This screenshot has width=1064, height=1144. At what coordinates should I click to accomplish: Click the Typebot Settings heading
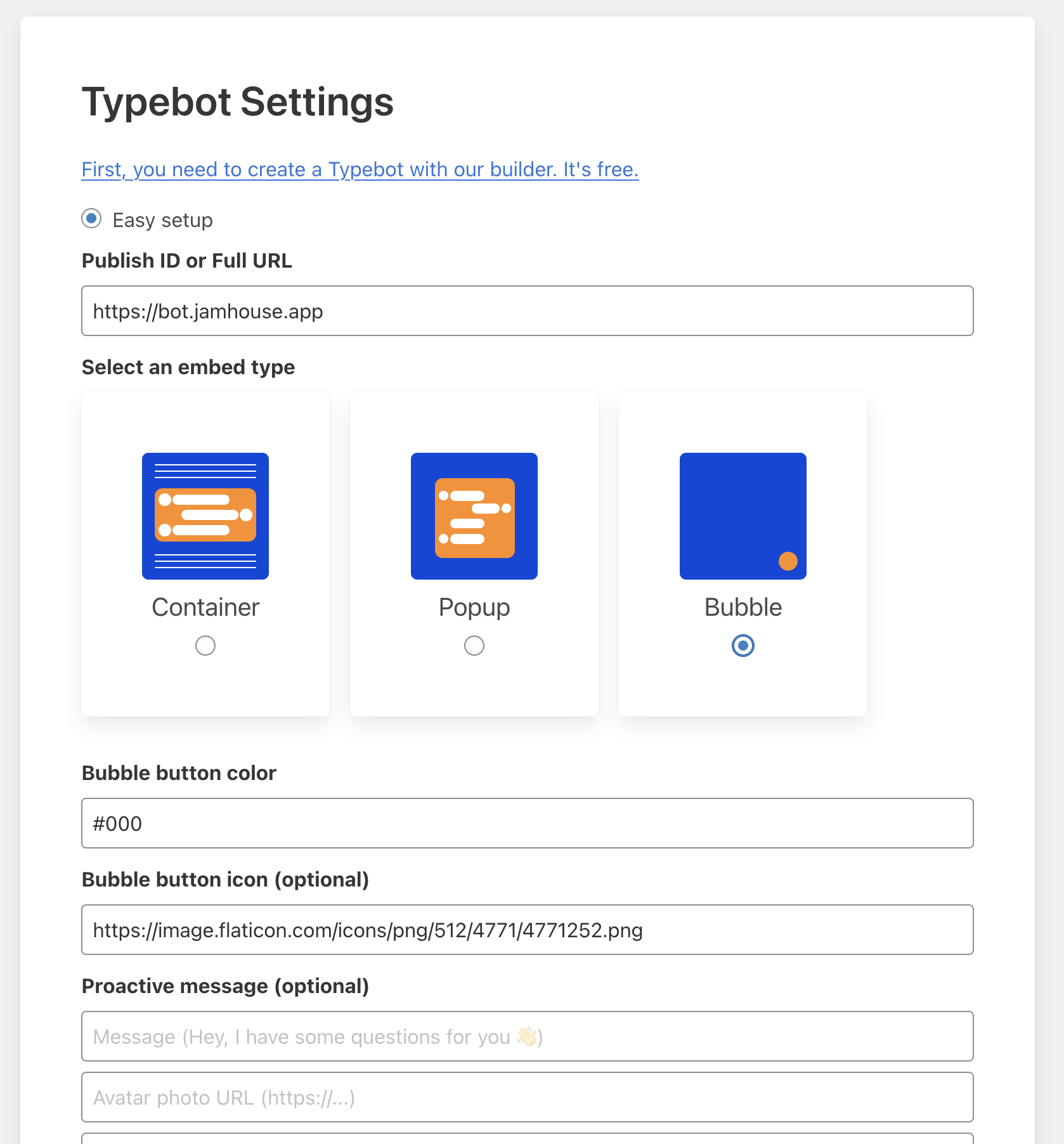238,102
